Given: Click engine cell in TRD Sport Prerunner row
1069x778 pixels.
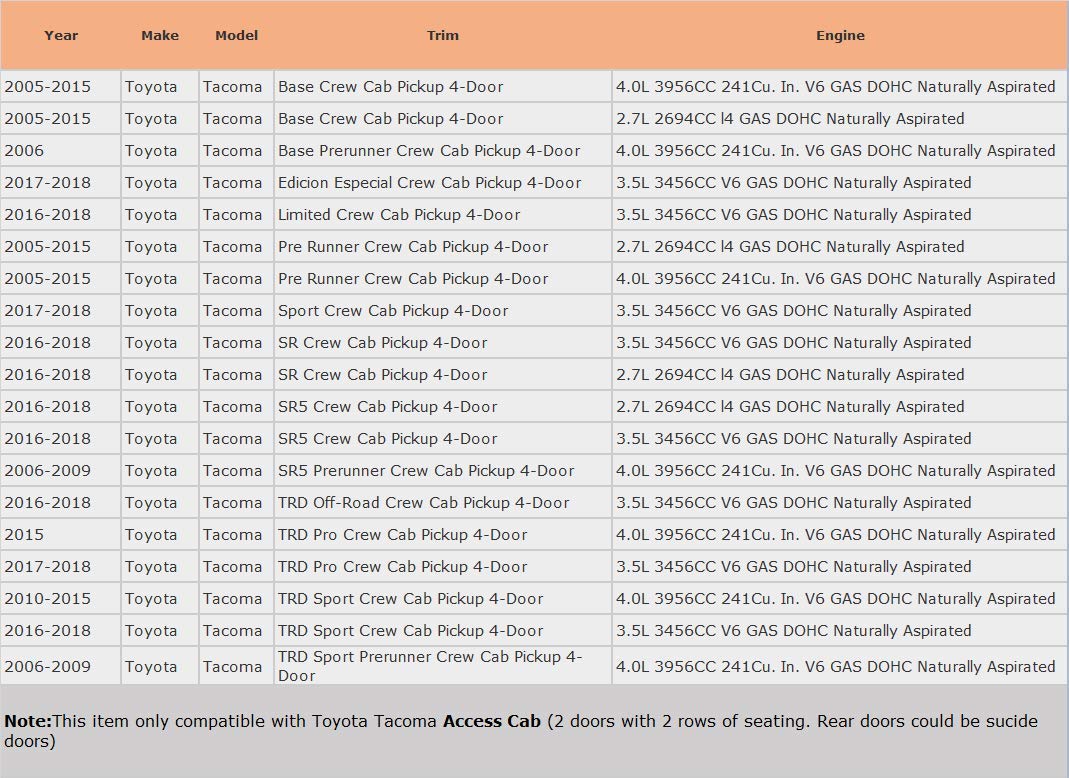Looking at the screenshot, I should [x=839, y=666].
